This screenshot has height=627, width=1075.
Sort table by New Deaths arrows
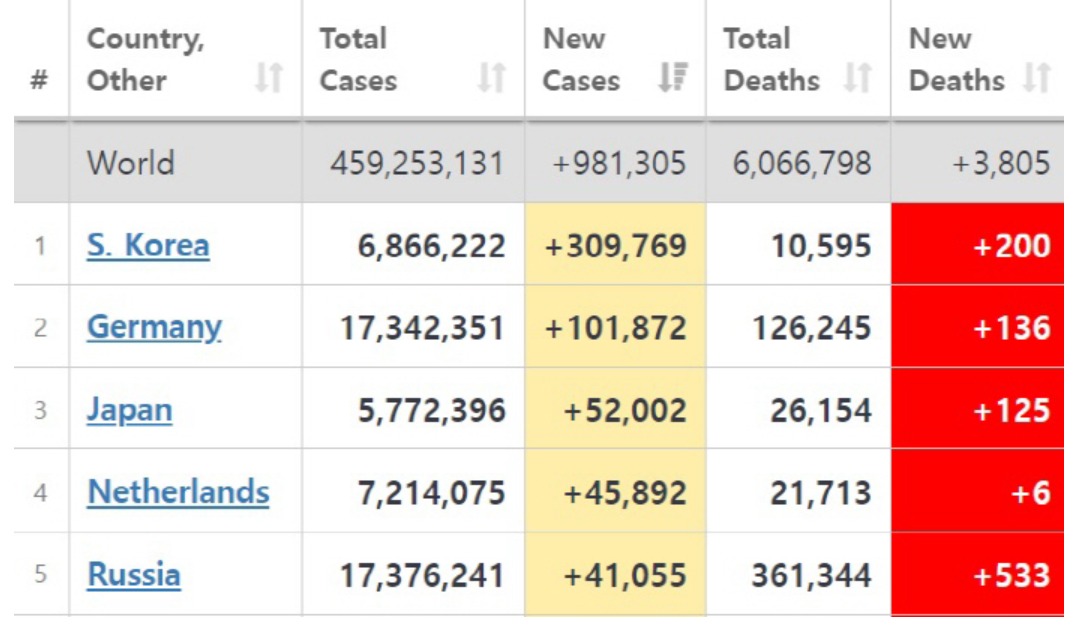tap(1037, 77)
